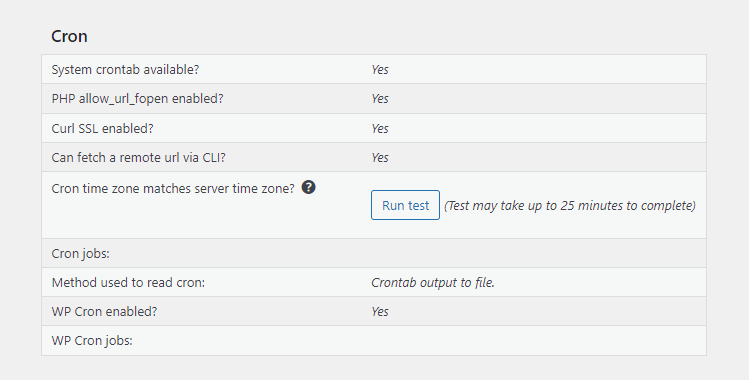749x380 pixels.
Task: Click the Yes value for System crontab
Action: pos(380,69)
